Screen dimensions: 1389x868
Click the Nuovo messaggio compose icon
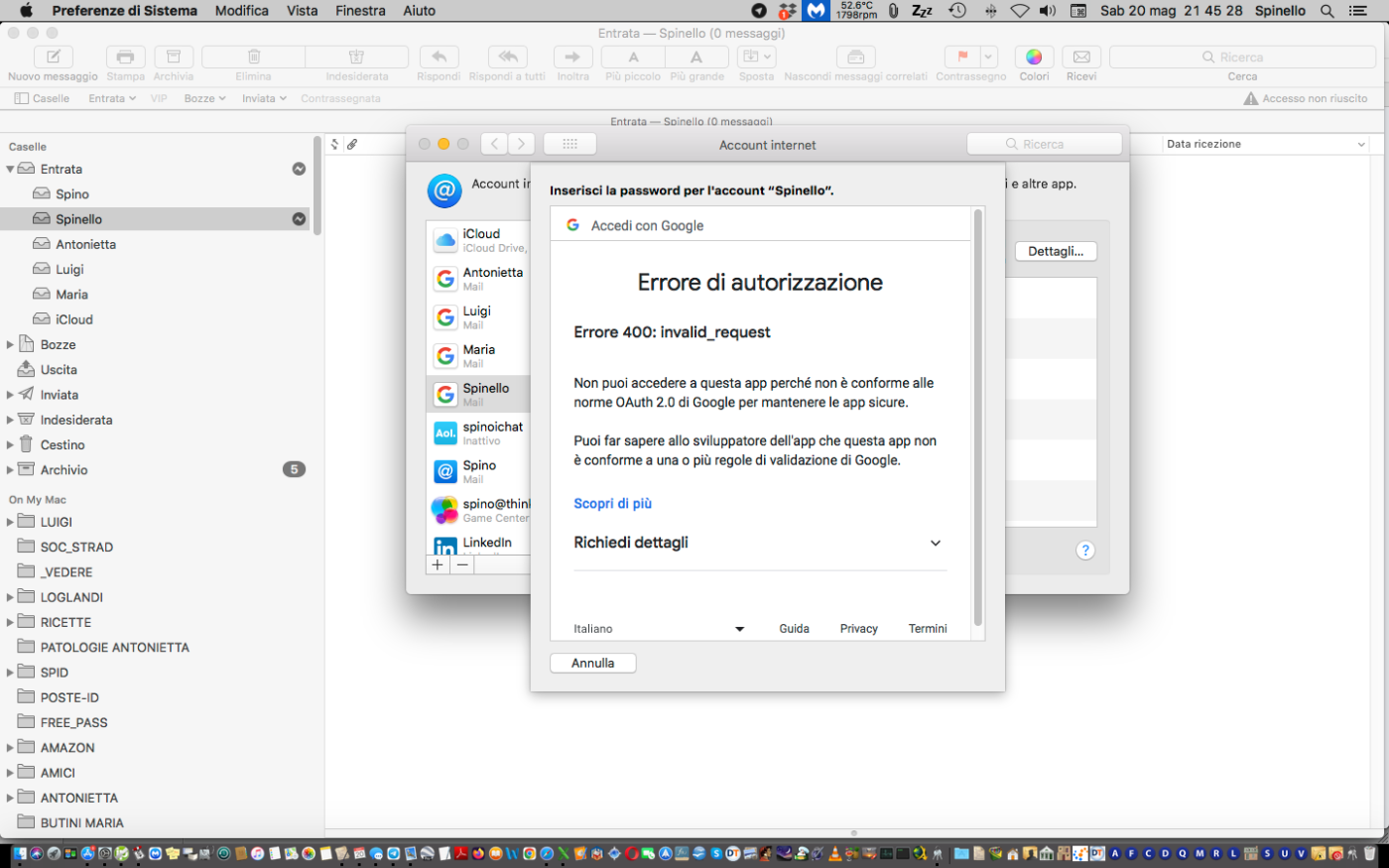(54, 57)
